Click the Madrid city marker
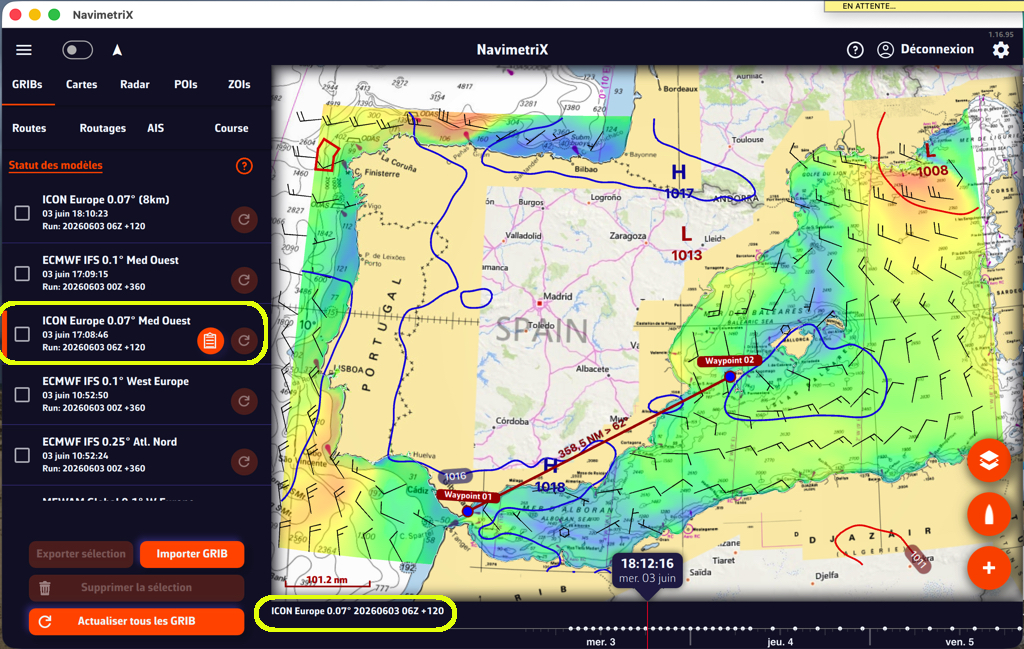 539,303
